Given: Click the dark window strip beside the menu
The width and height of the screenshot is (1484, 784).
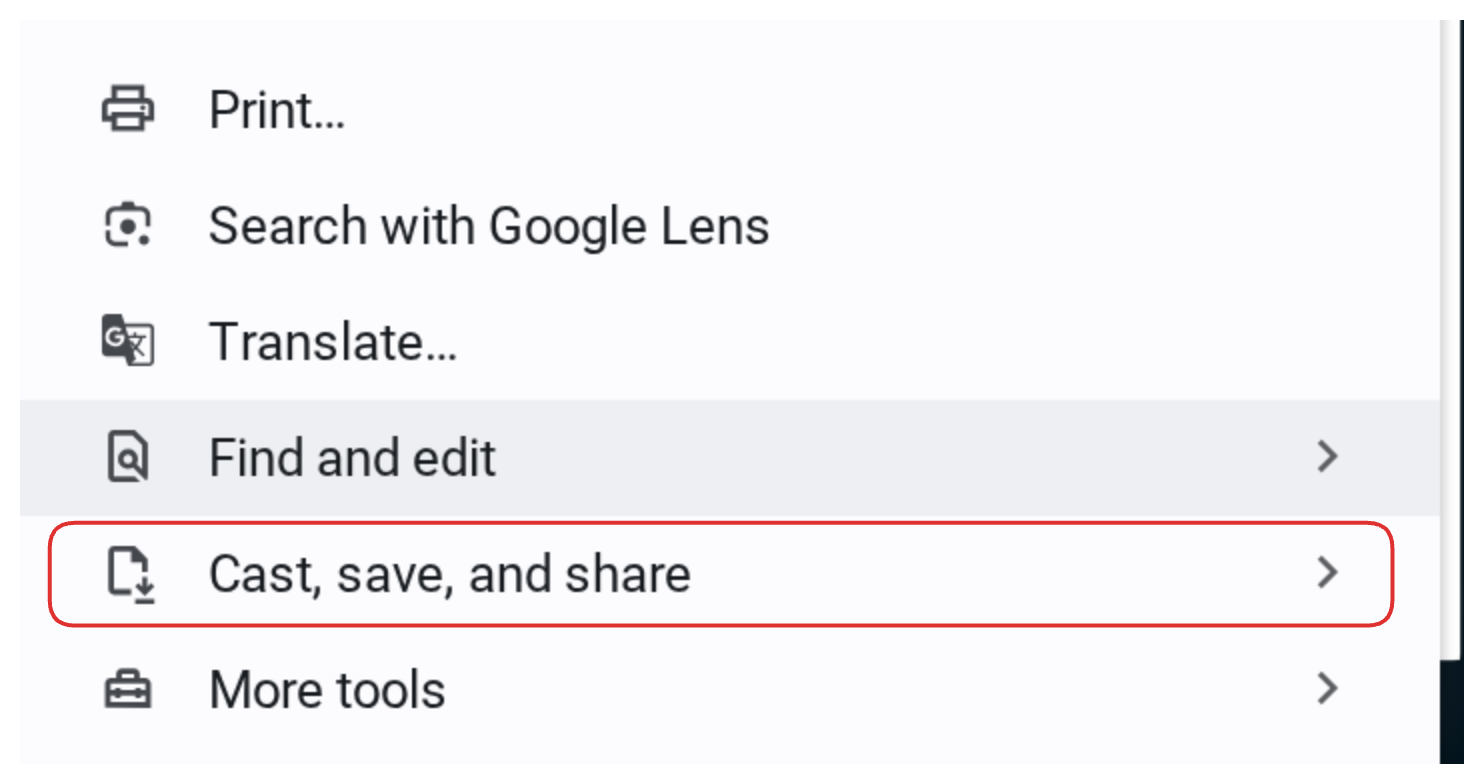Looking at the screenshot, I should coord(1461,720).
